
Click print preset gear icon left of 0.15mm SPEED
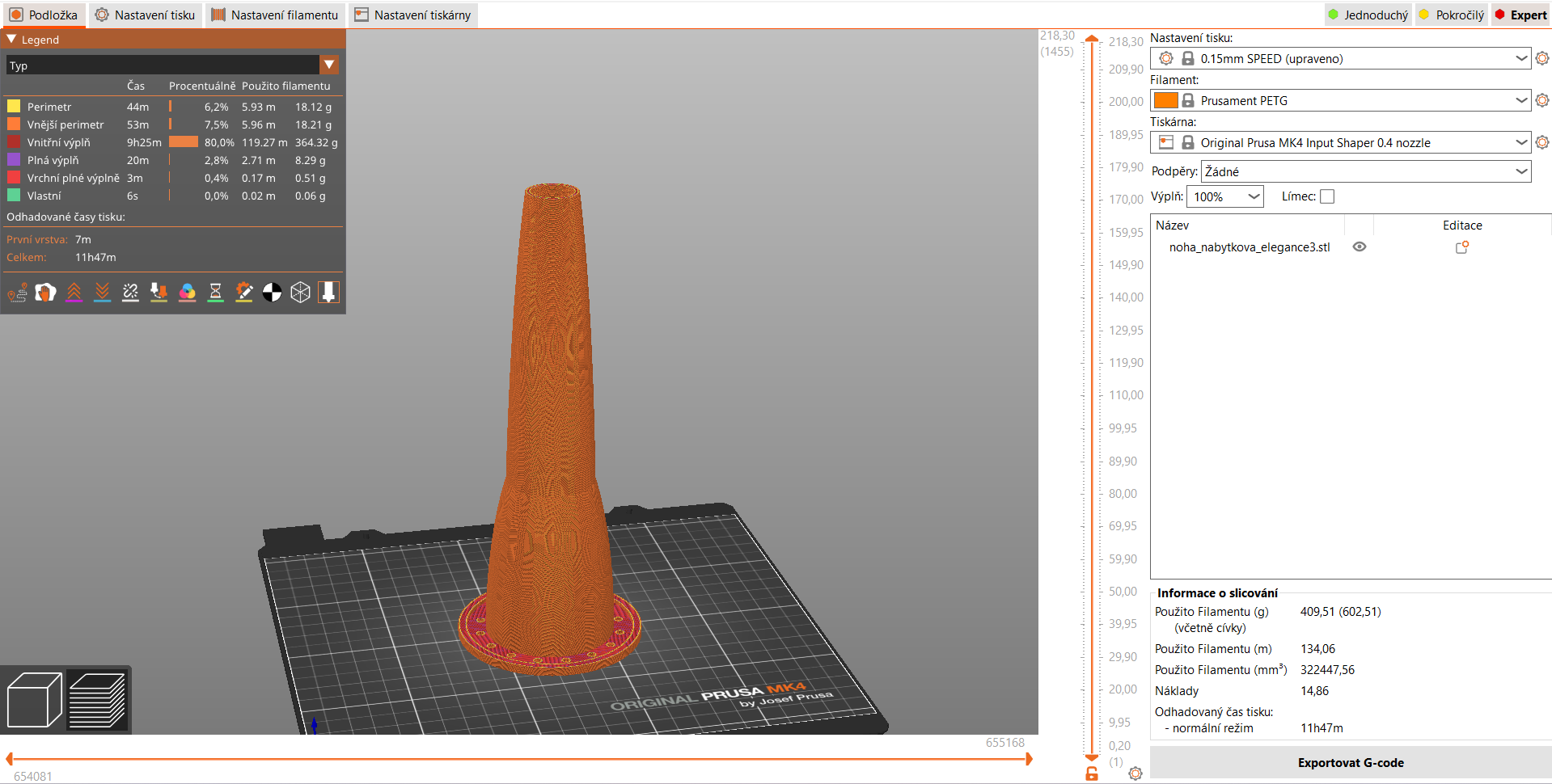coord(1166,58)
